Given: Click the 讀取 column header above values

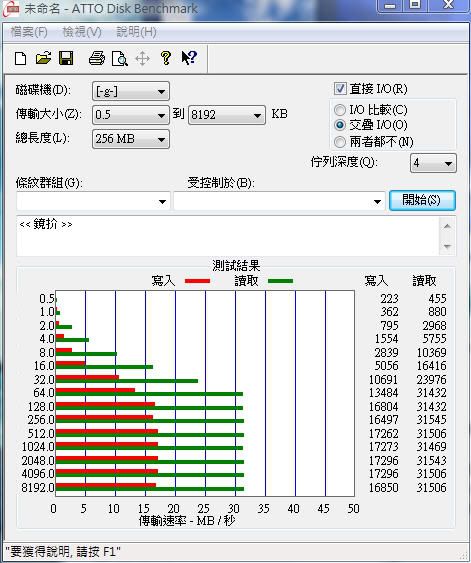Looking at the screenshot, I should (424, 280).
